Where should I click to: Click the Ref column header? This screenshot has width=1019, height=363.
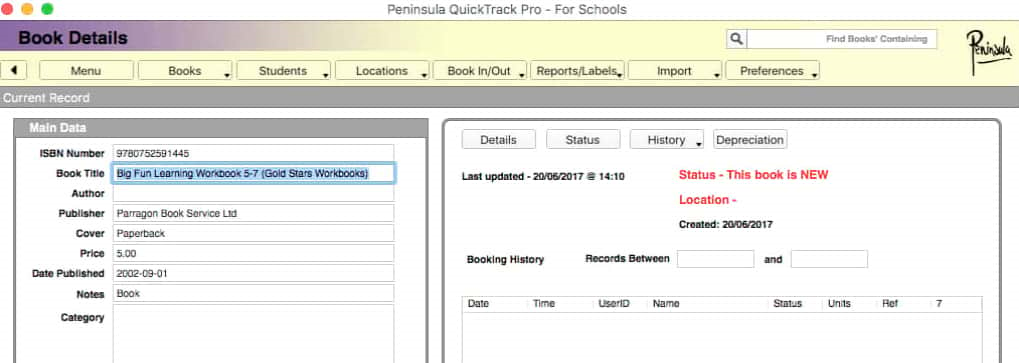[x=890, y=303]
